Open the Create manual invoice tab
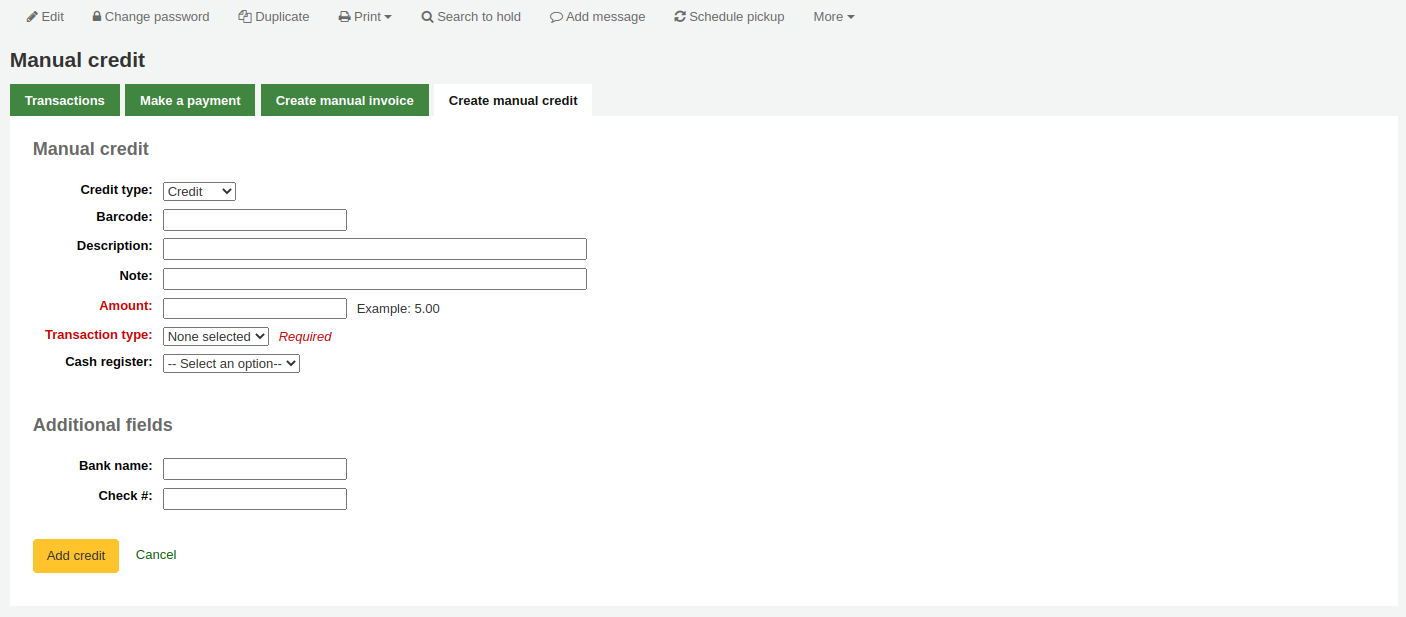Screen dimensions: 1406x617 [344, 100]
